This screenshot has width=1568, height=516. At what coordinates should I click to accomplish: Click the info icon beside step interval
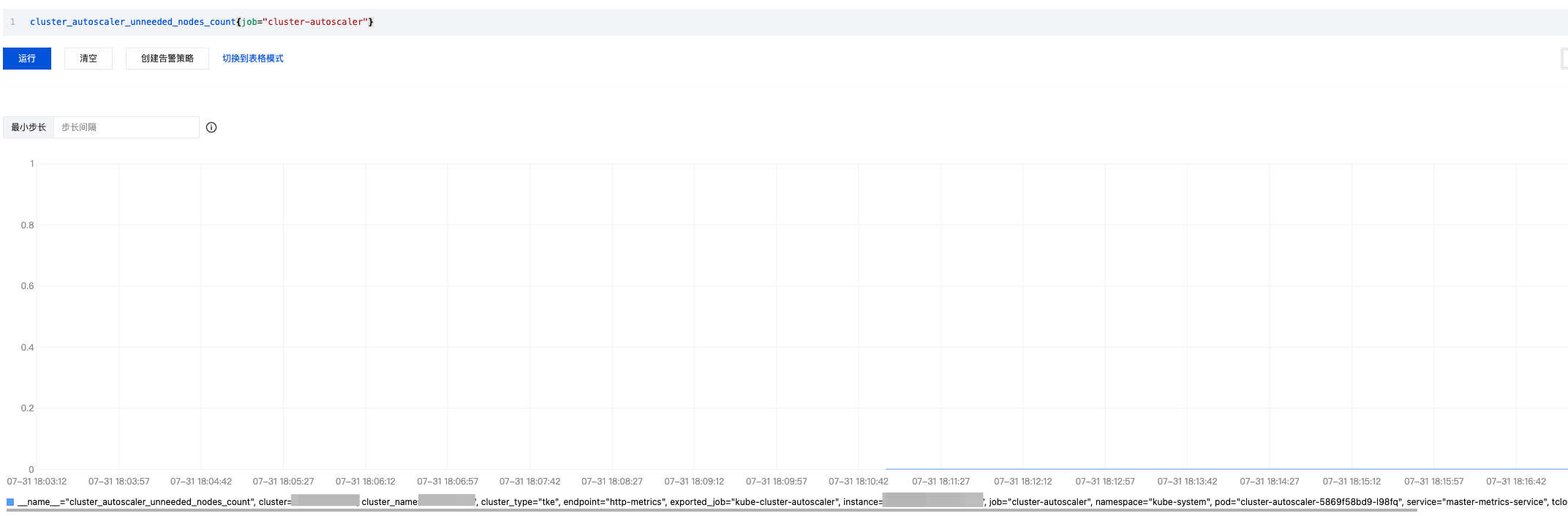tap(211, 127)
